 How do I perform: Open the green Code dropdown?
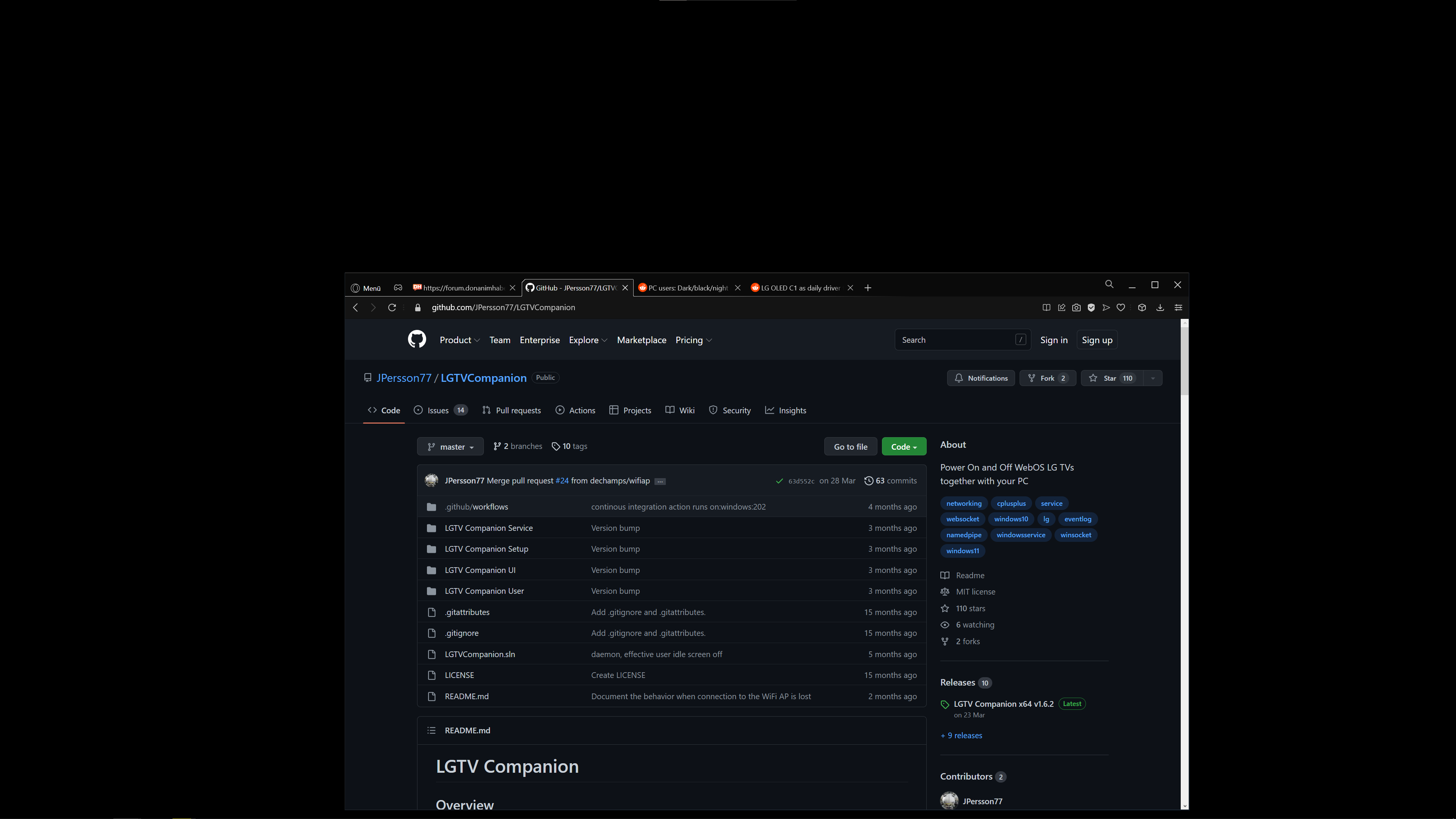(x=904, y=447)
